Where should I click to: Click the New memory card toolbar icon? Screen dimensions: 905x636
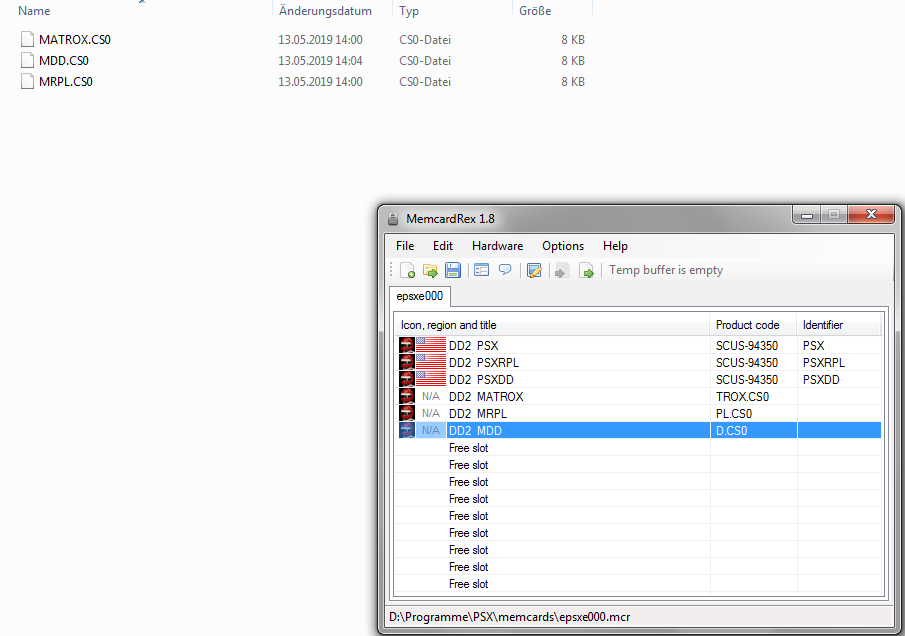[408, 270]
